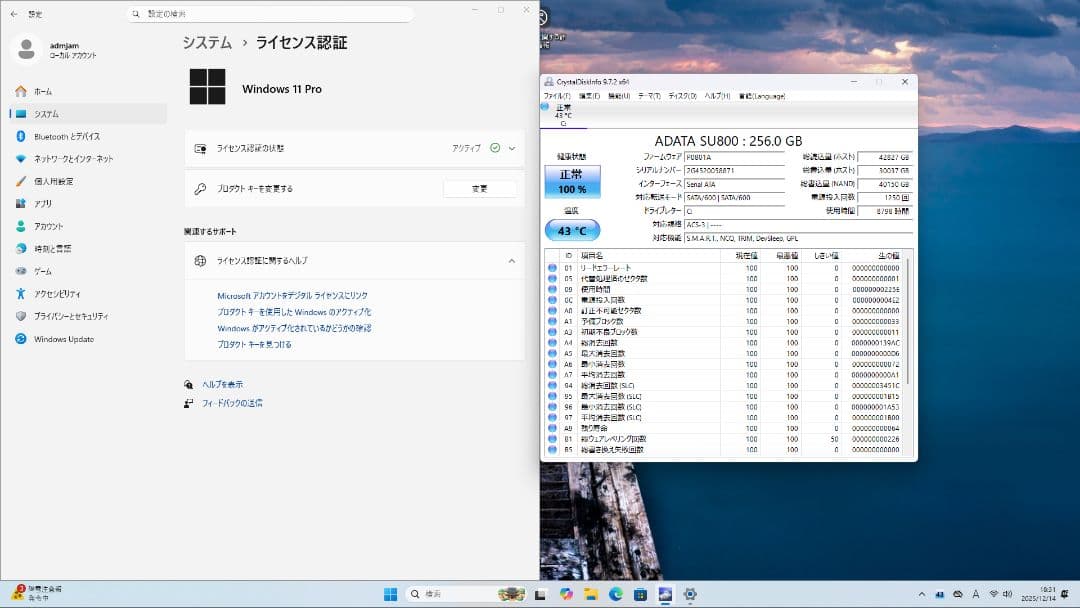Open the 言語(Language) menu in CrystalDiskInfo
The height and width of the screenshot is (608, 1080).
click(762, 96)
